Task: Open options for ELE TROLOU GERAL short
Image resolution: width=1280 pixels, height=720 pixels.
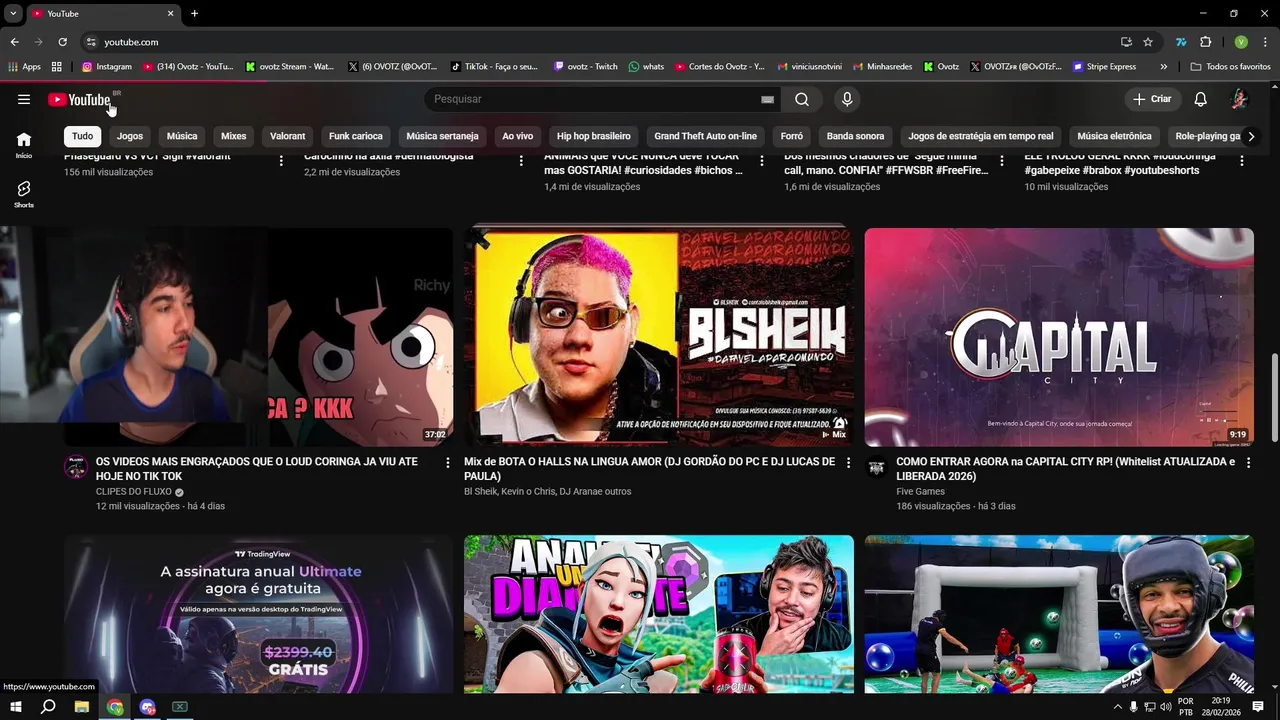Action: (x=1242, y=161)
